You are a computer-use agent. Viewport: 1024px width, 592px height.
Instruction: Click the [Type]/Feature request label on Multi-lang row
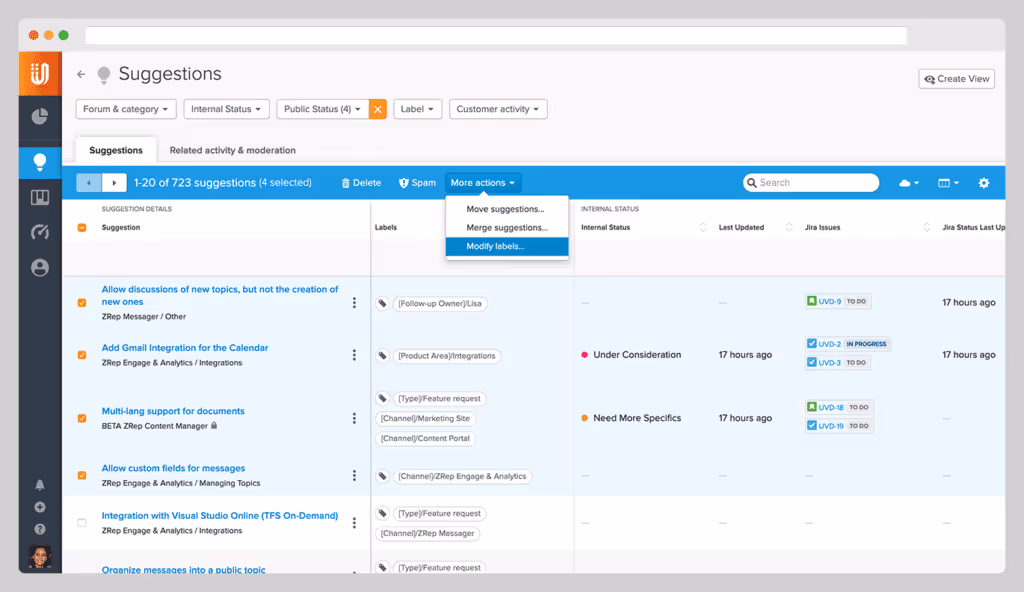[x=440, y=399]
